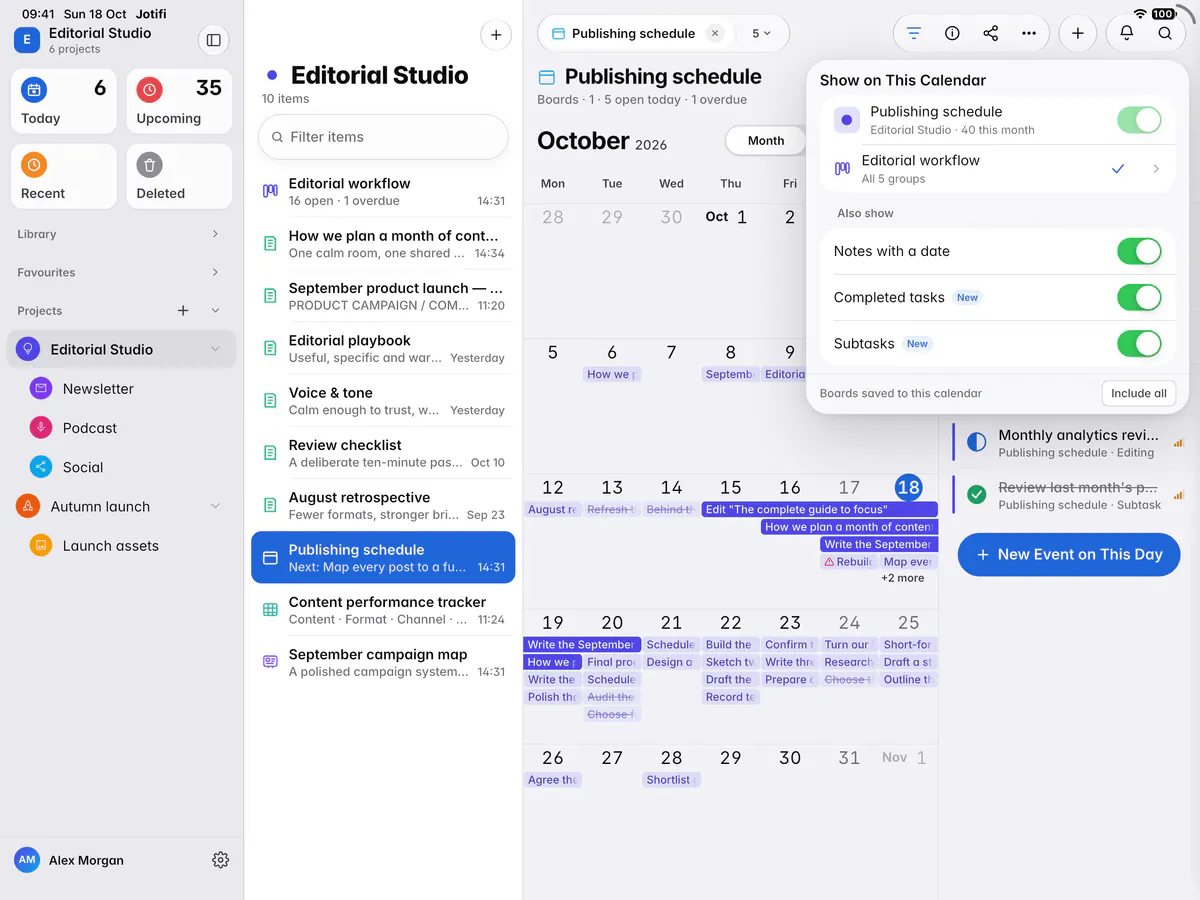Viewport: 1200px width, 900px height.
Task: Close the Publishing schedule tab
Action: (x=715, y=33)
